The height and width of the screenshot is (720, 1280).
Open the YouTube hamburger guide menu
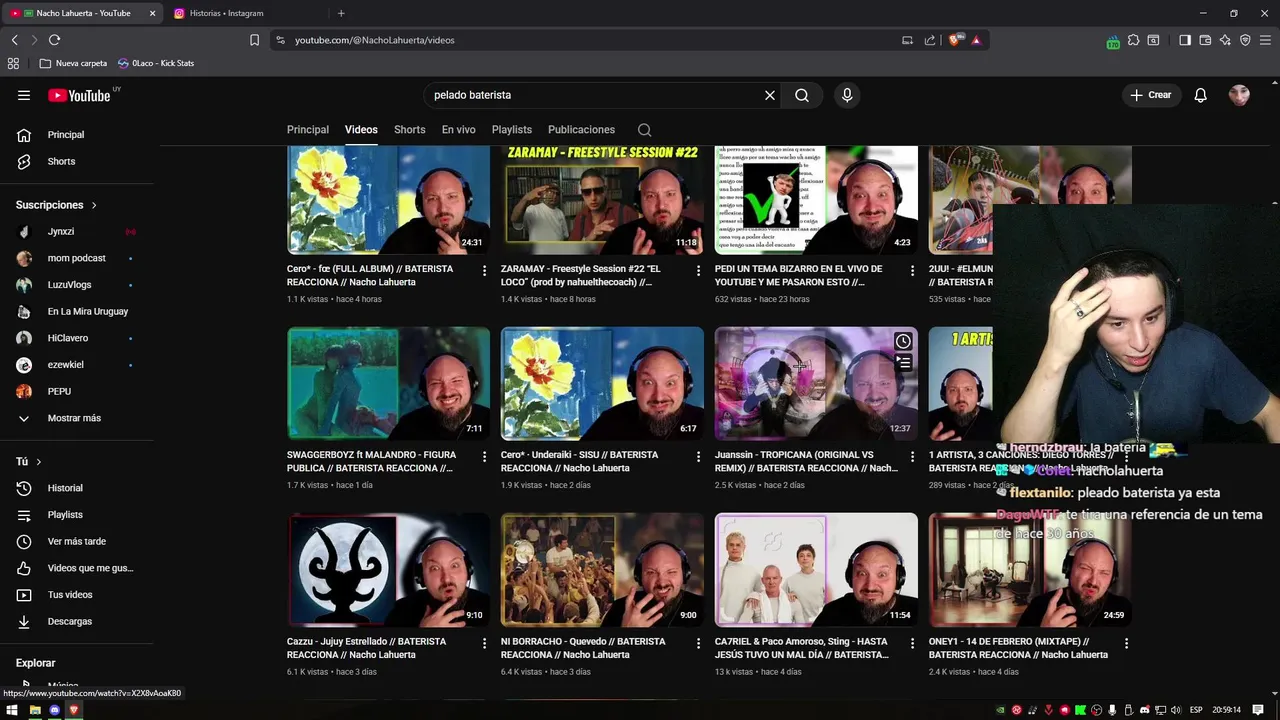(24, 95)
